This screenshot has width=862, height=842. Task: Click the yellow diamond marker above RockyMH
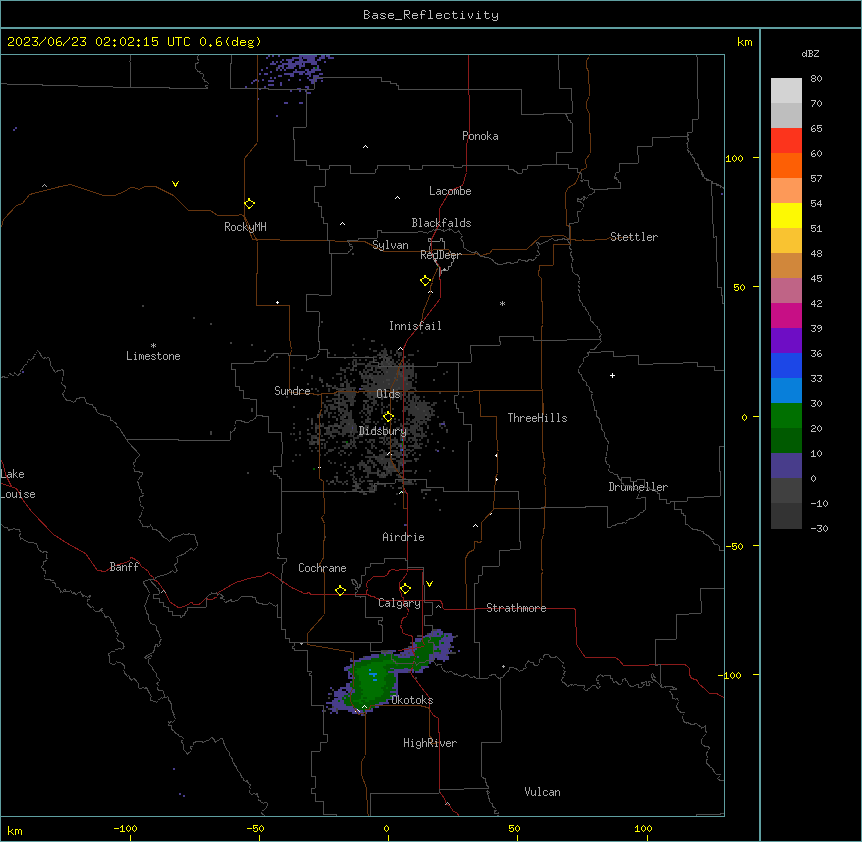click(250, 204)
